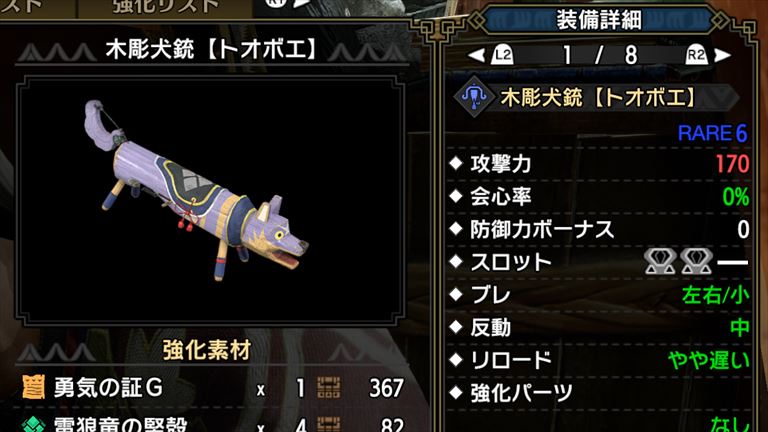Select the 強化パーツ row
This screenshot has width=768, height=432.
pos(598,393)
